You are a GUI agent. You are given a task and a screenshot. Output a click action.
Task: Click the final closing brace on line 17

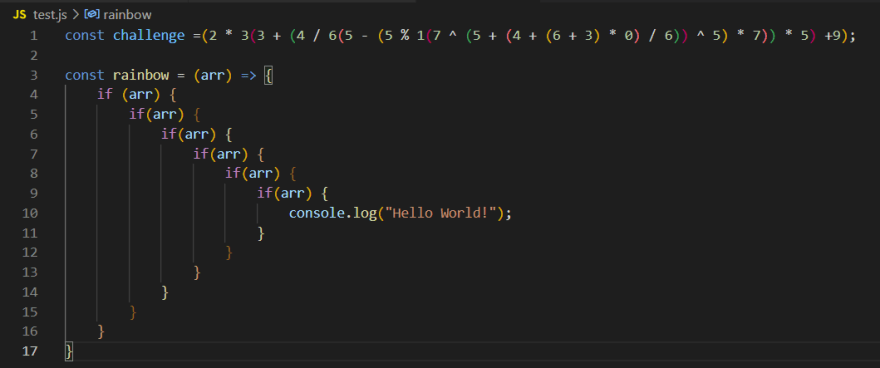[69, 351]
